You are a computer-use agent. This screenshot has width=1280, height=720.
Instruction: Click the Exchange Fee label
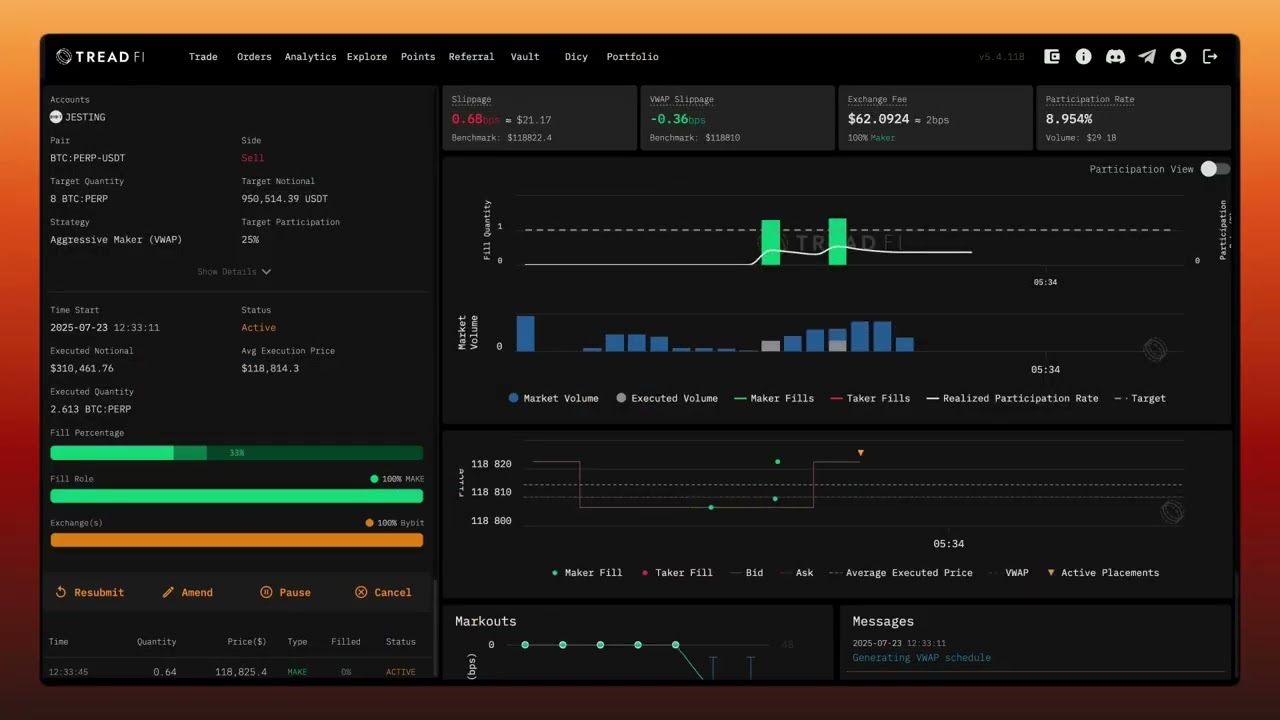(x=879, y=100)
